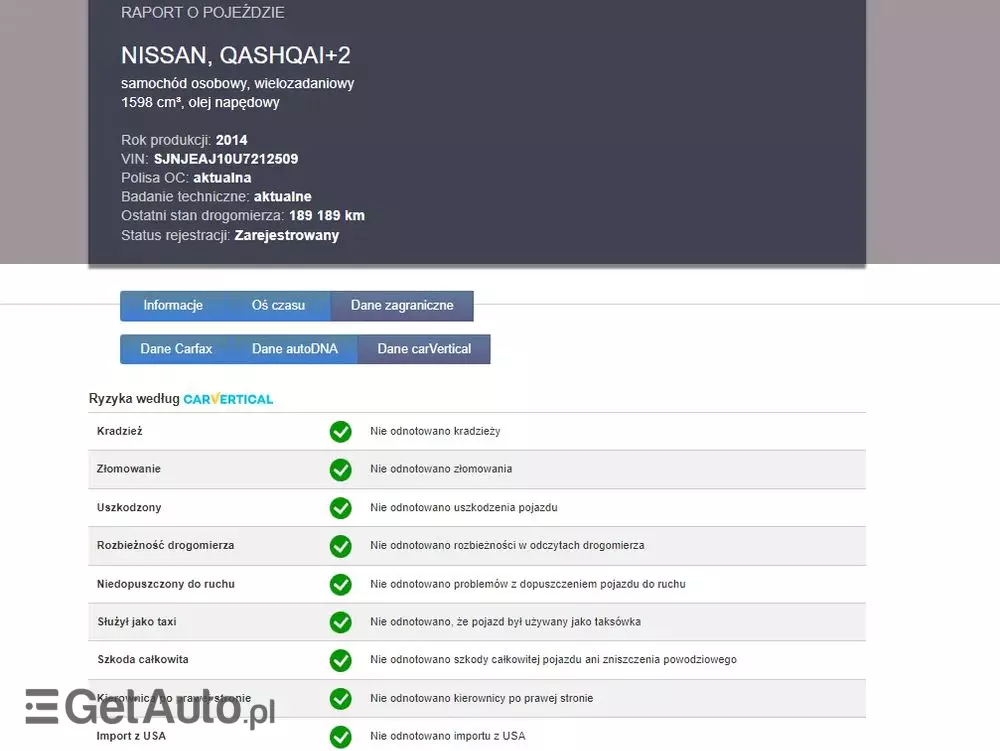View the Dane autoDNA report

(294, 349)
